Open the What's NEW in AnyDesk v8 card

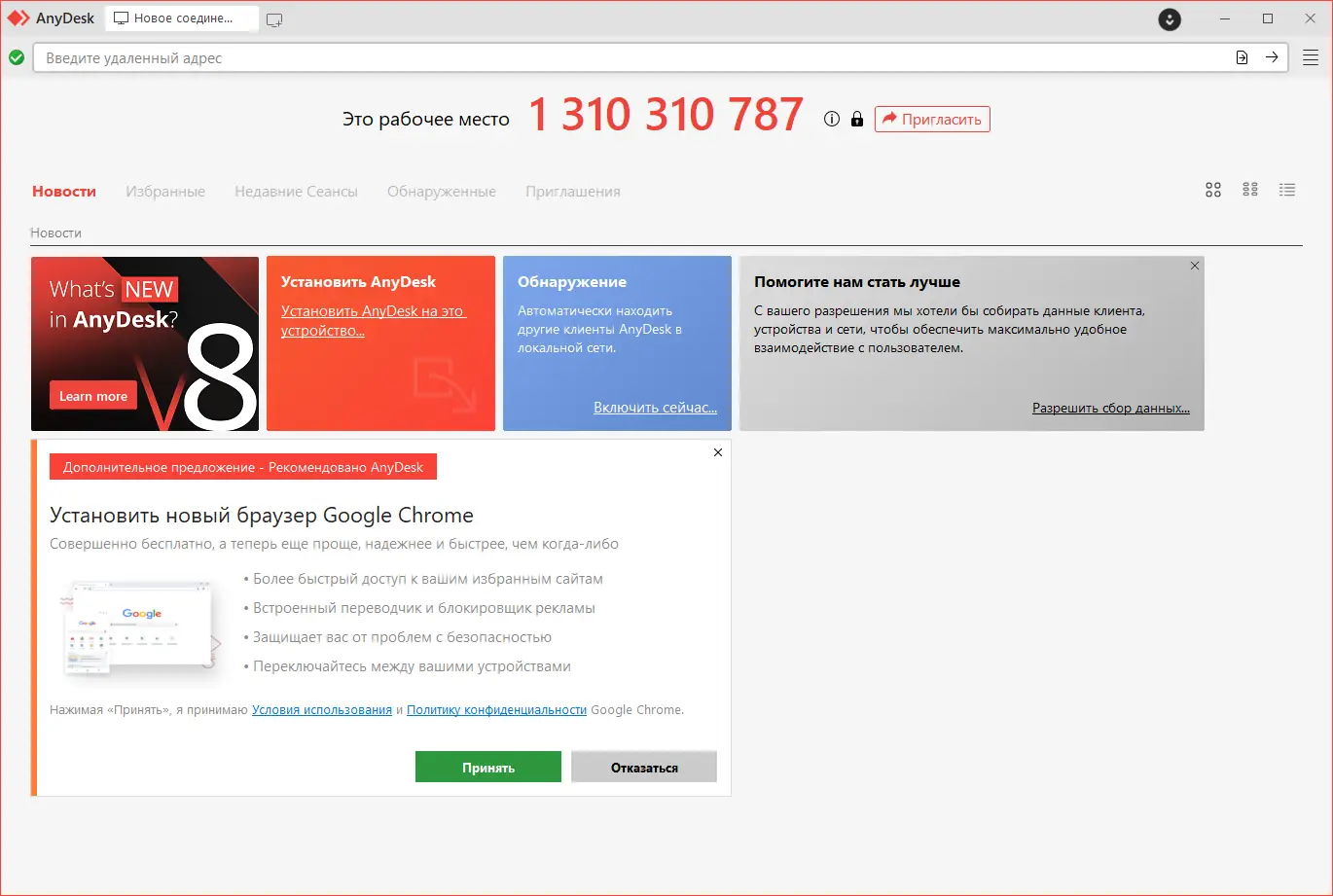tap(145, 343)
